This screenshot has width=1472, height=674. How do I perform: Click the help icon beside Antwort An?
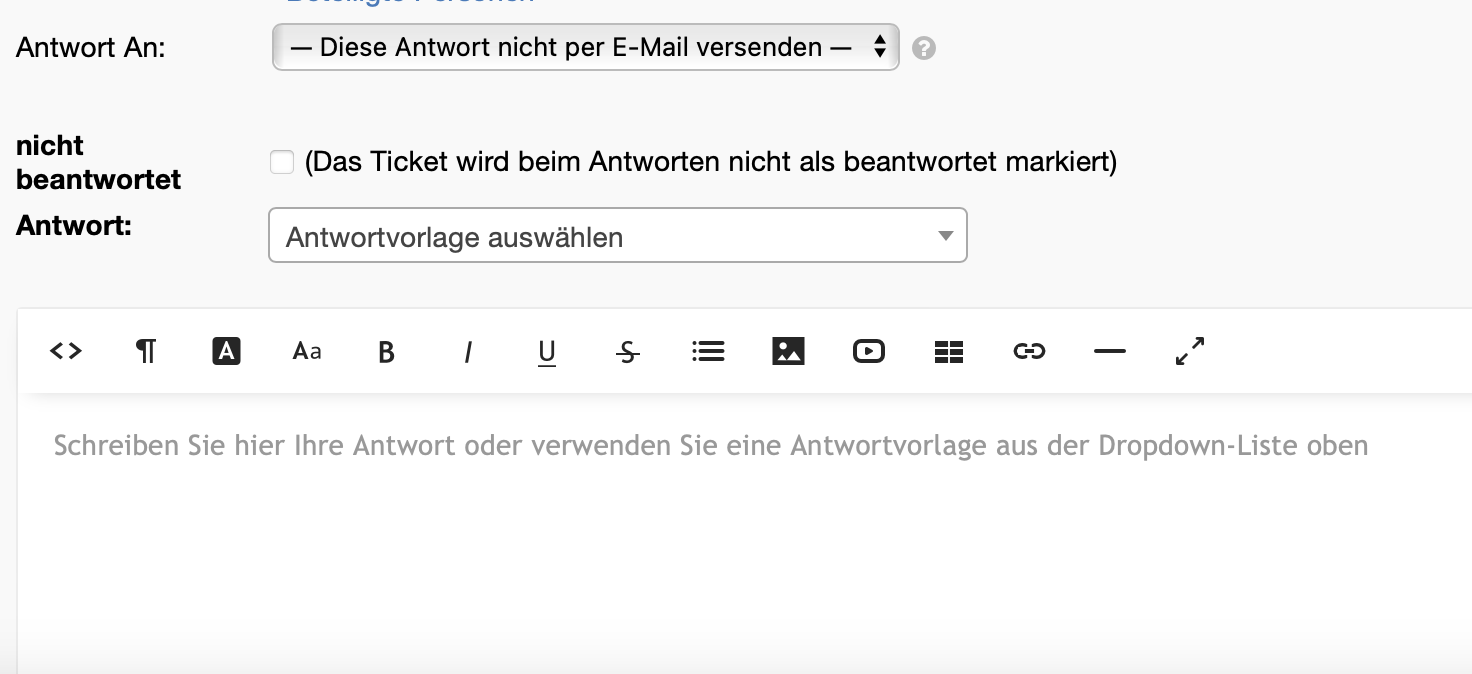(x=924, y=48)
